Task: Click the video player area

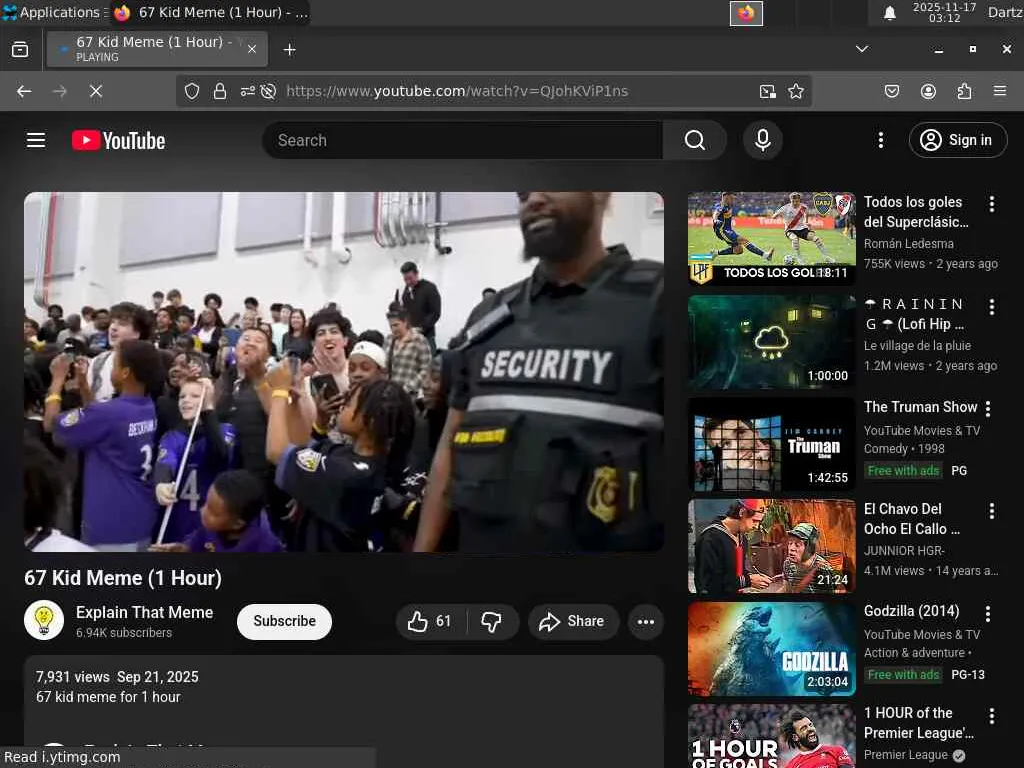Action: tap(344, 372)
